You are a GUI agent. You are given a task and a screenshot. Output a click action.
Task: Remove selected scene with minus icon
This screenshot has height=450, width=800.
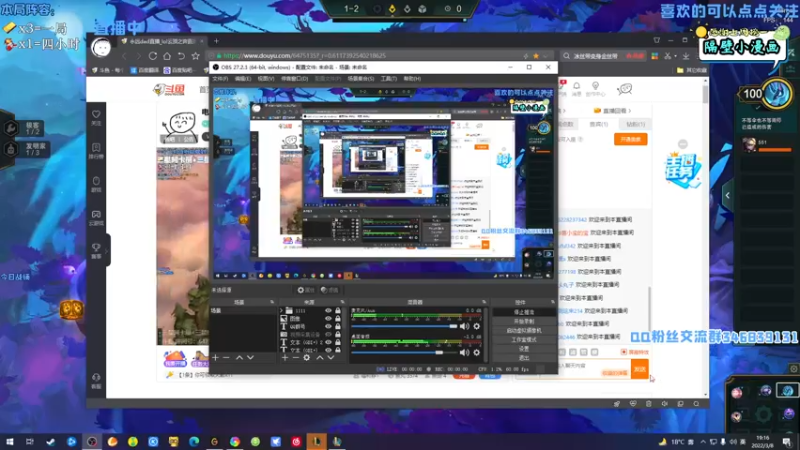[x=227, y=358]
